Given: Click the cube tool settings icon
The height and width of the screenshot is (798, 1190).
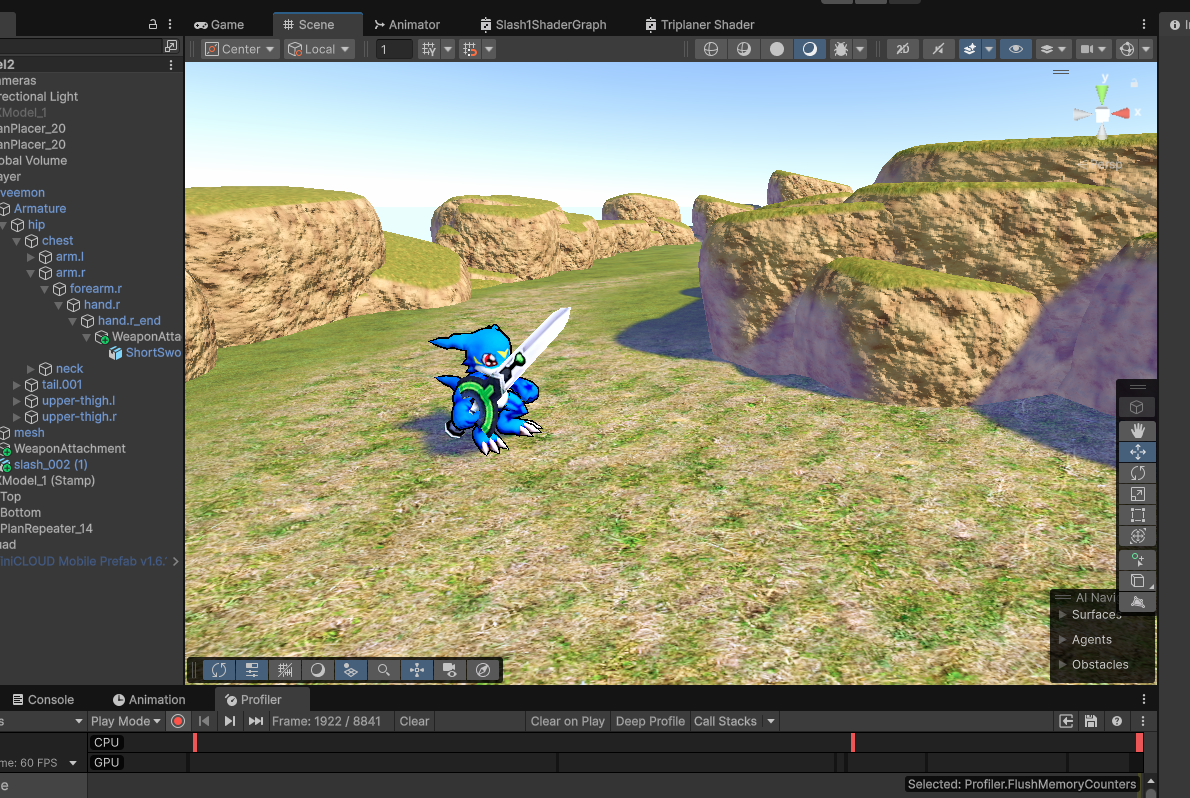Looking at the screenshot, I should (1137, 408).
